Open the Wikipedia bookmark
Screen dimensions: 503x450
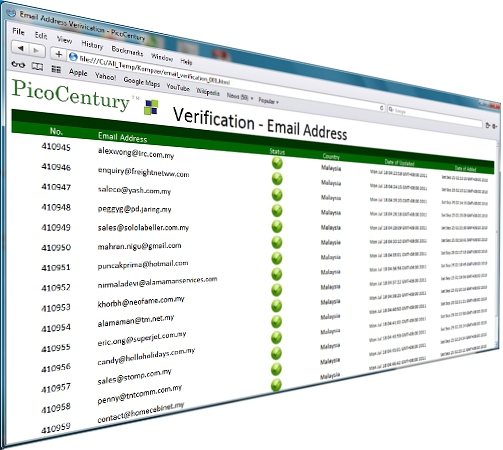coord(208,92)
